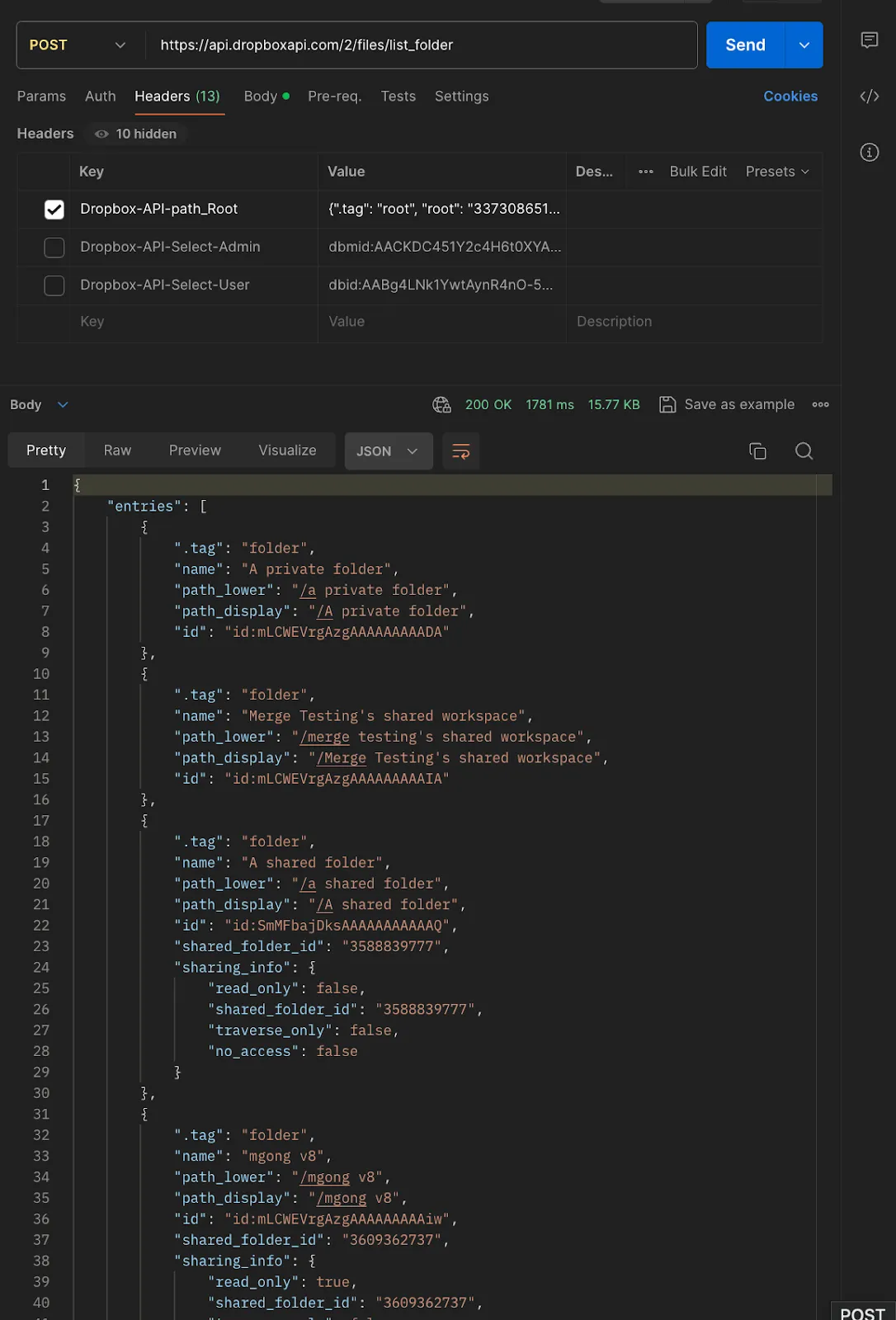Click the "/a private folder" path_lower link
The image size is (896, 1320).
click(x=375, y=590)
